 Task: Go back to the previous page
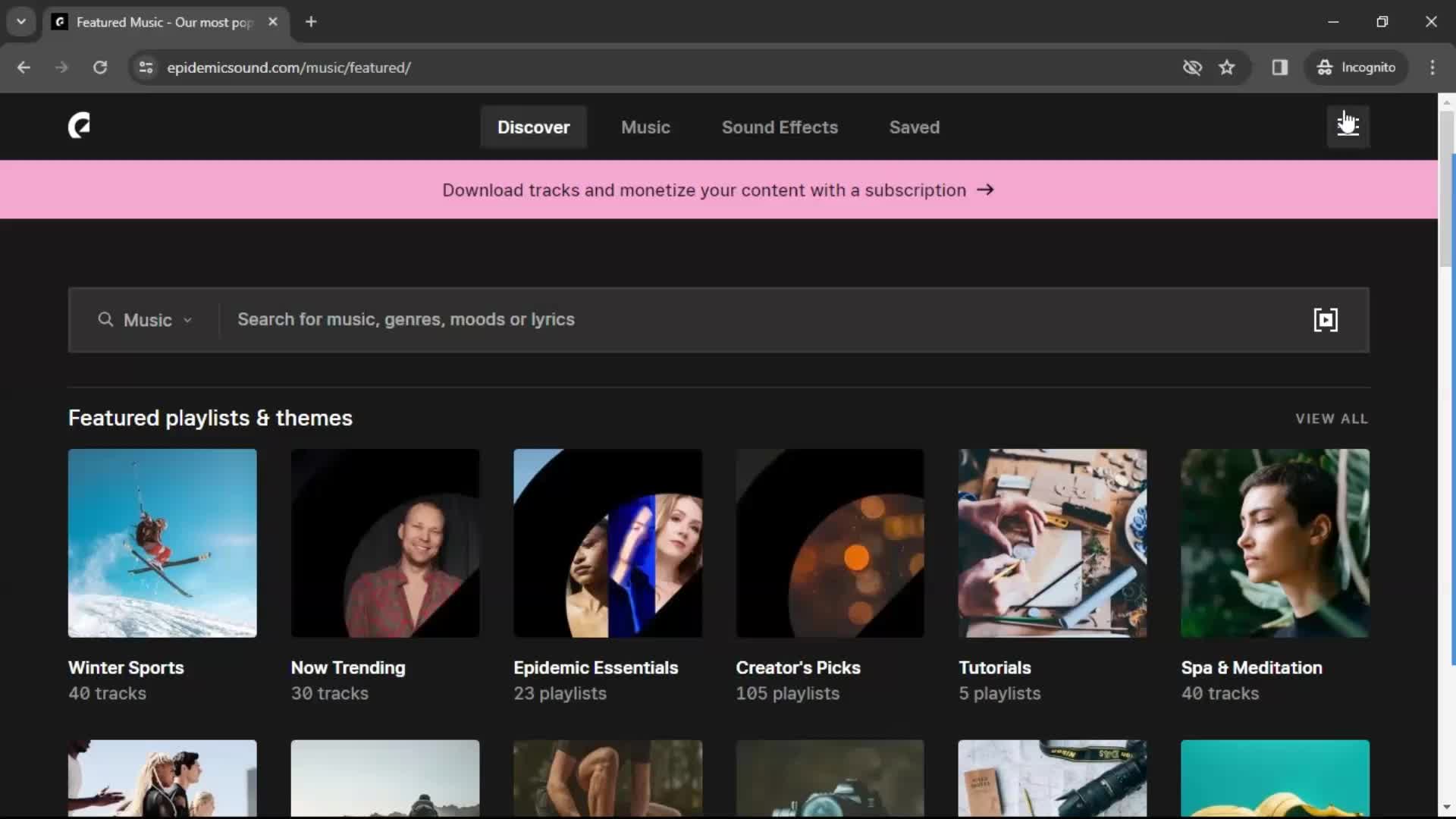coord(24,67)
